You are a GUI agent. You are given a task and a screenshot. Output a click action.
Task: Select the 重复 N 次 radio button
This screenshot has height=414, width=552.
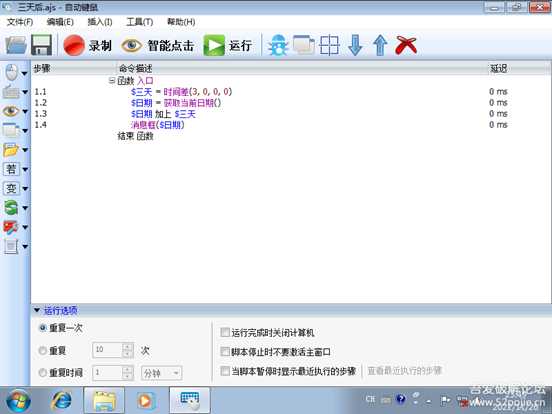coord(43,350)
